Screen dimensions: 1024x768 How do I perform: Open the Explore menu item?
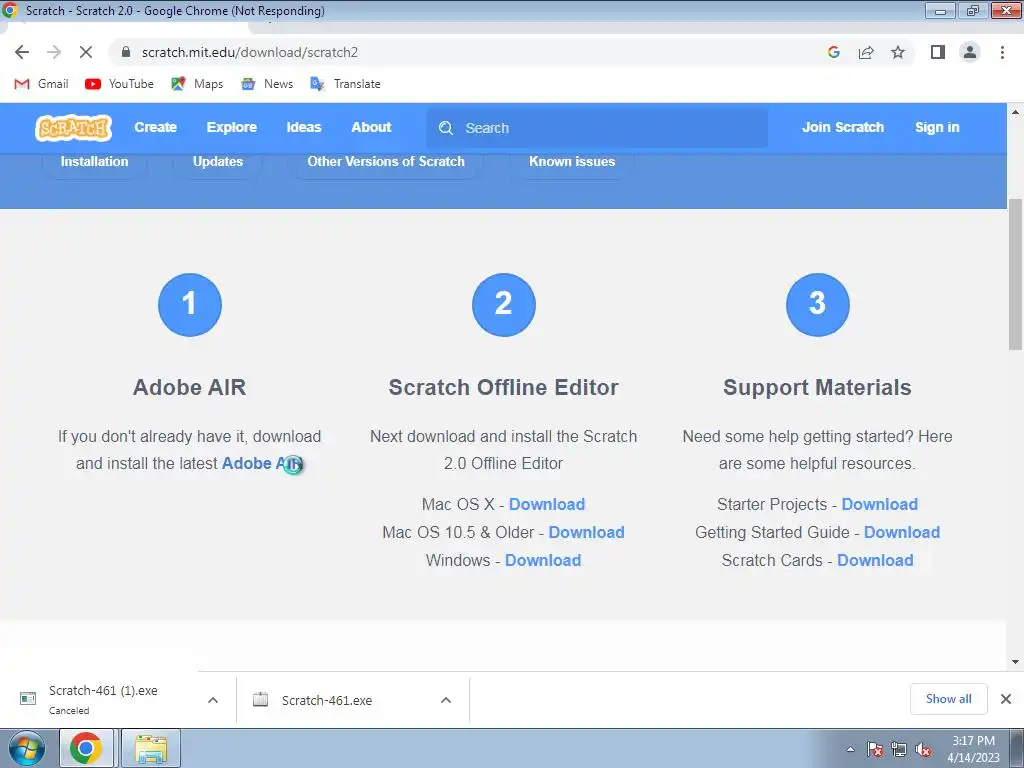point(232,127)
